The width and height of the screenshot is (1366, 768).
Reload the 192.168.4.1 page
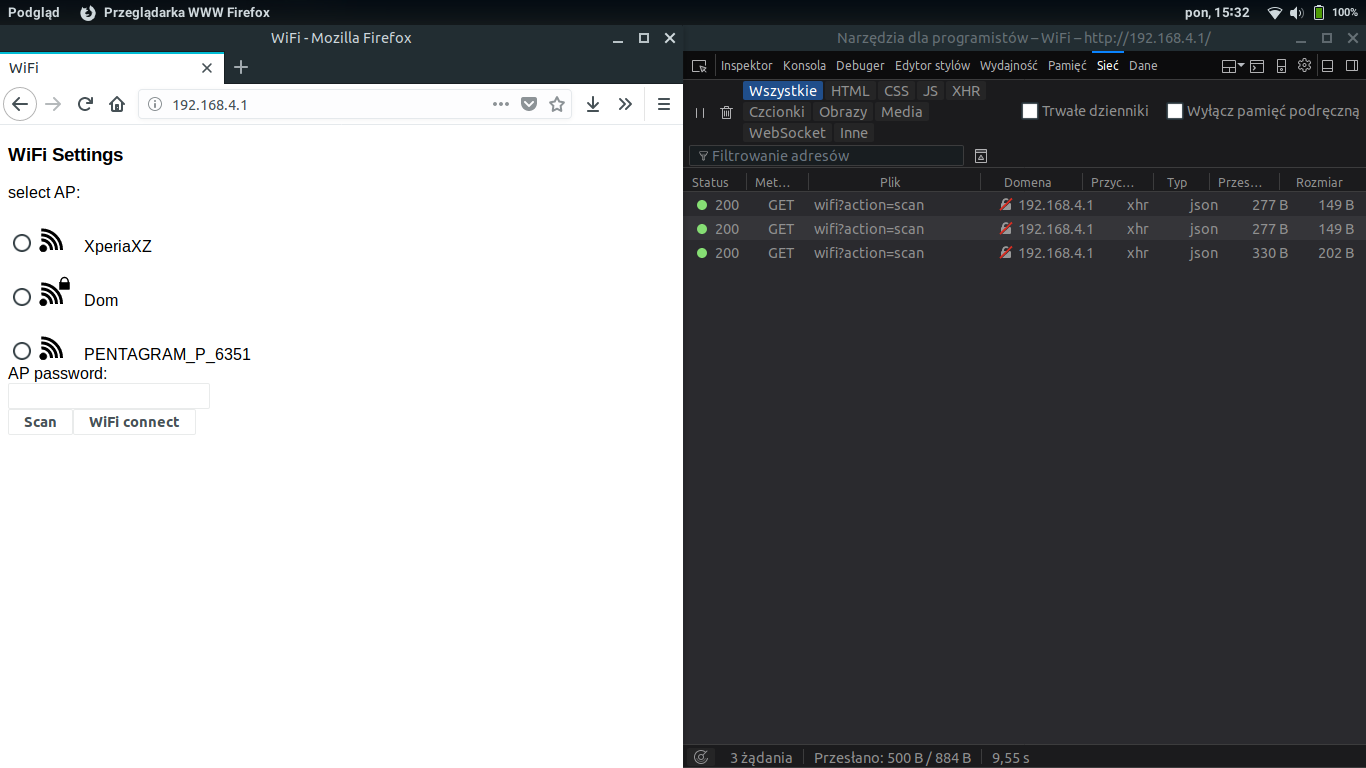(x=85, y=104)
